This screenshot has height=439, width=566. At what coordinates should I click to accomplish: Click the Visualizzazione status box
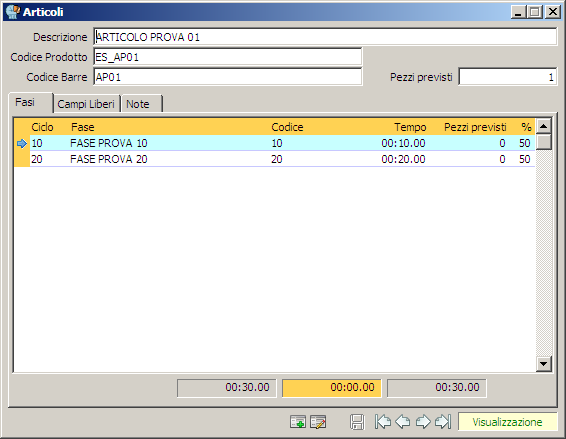(x=508, y=422)
